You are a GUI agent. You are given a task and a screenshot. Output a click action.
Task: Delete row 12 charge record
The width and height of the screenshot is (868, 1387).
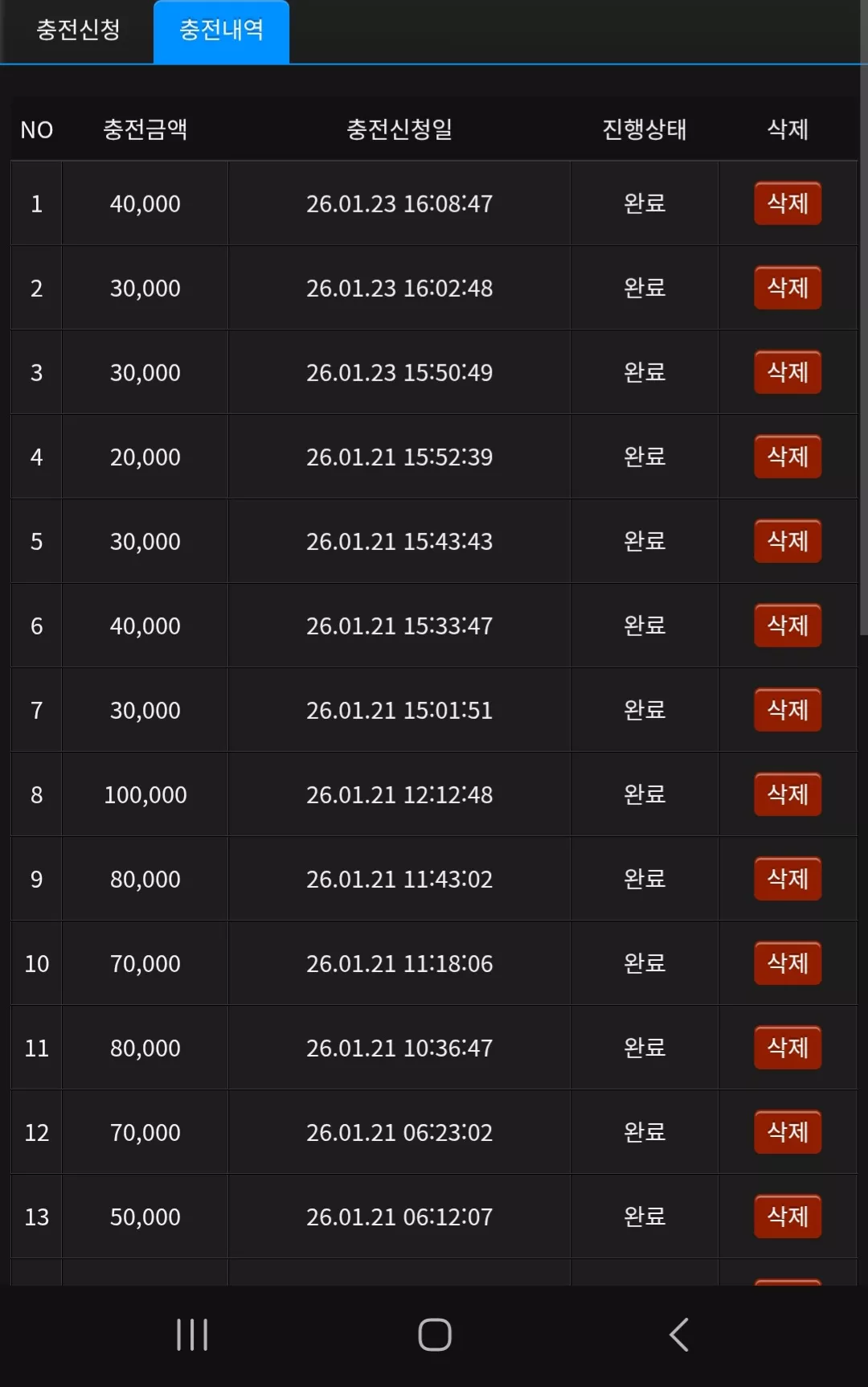coord(788,1132)
